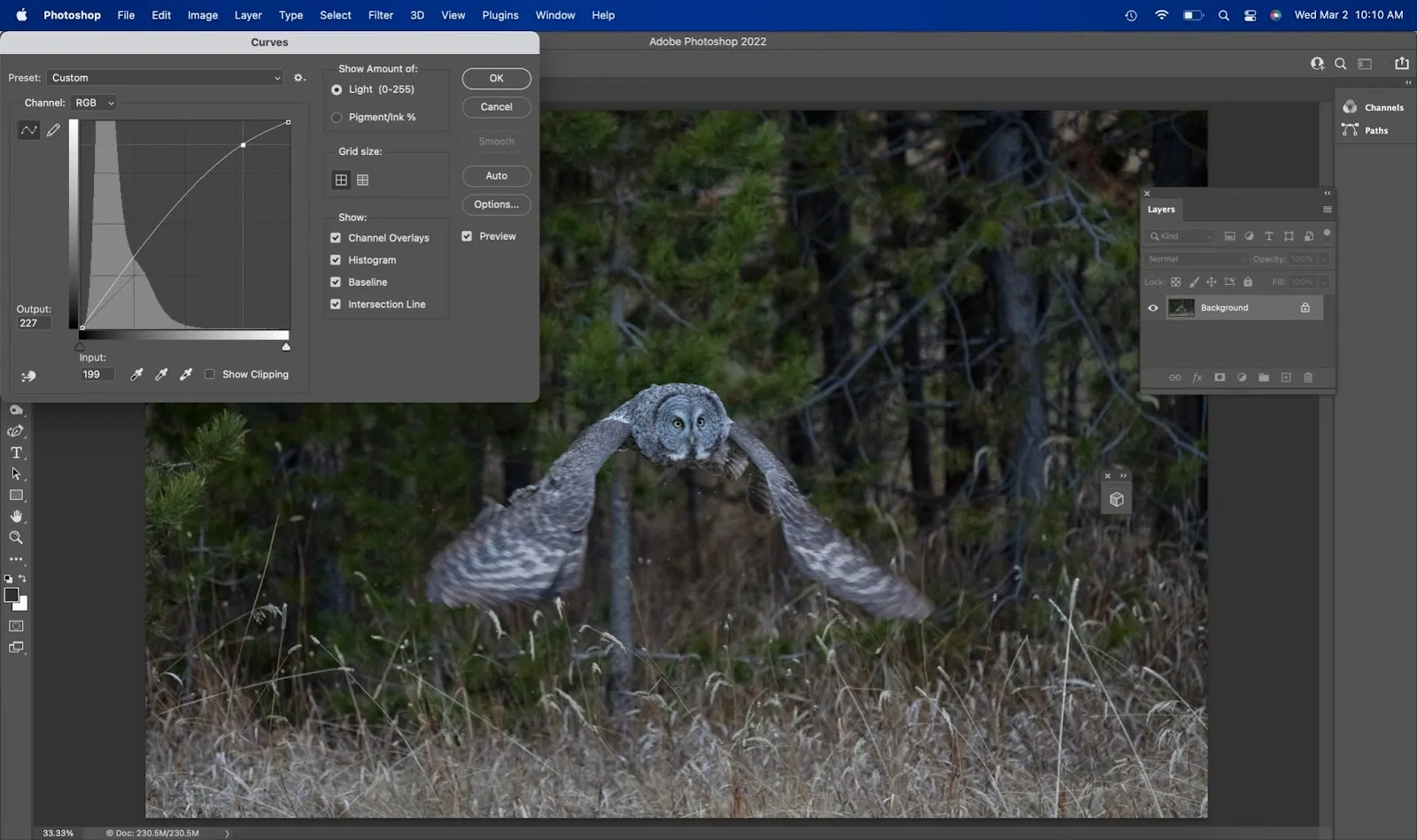The image size is (1417, 840).
Task: Select the Type tool
Action: coord(16,452)
